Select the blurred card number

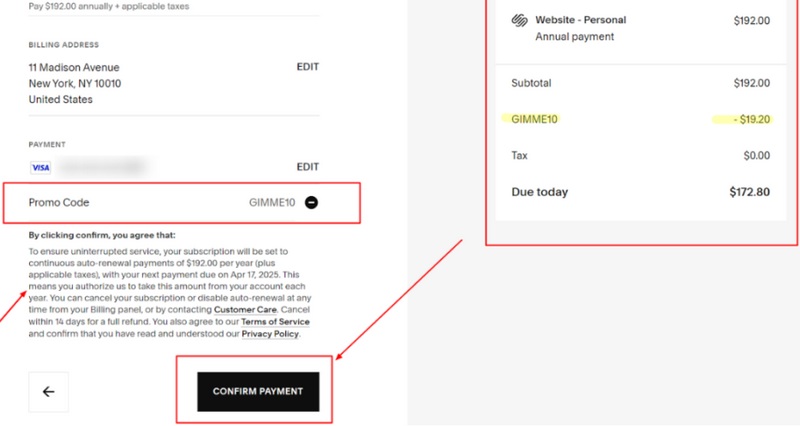100,167
